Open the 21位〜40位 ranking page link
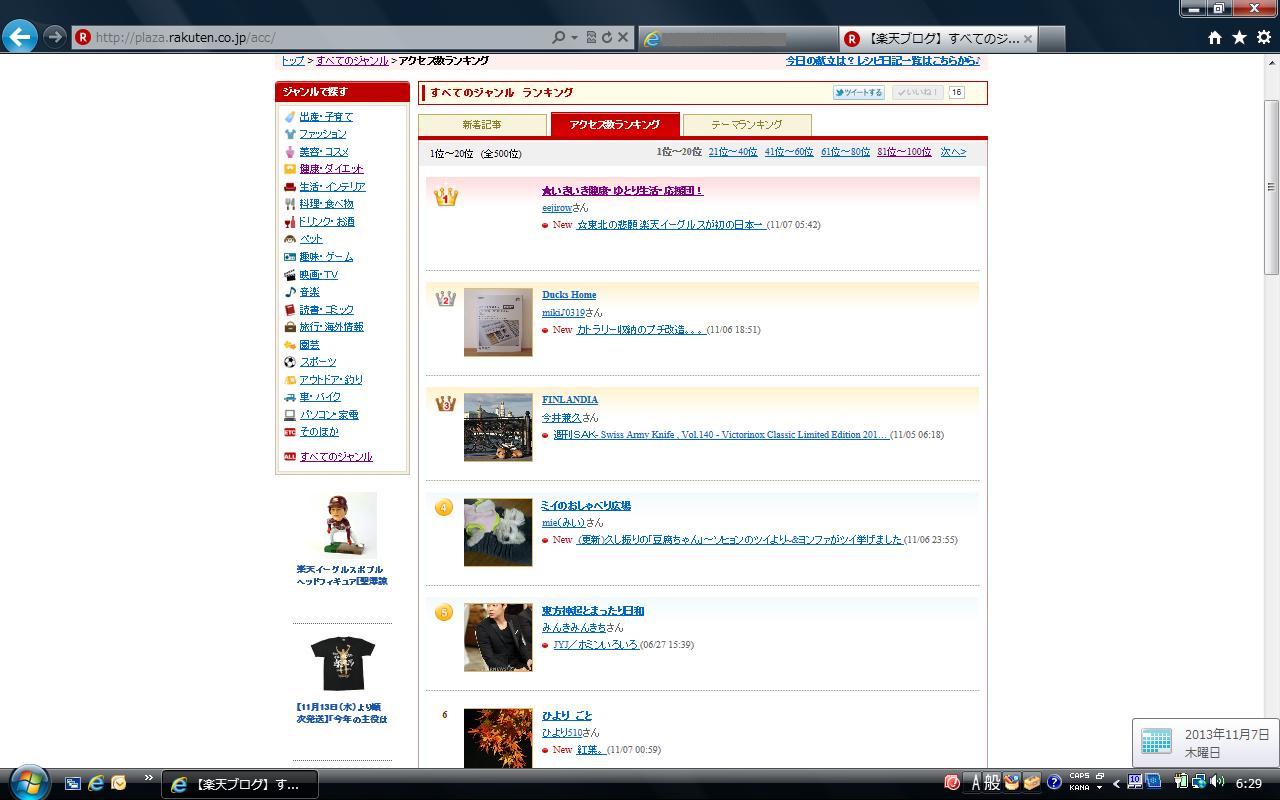Image resolution: width=1280 pixels, height=800 pixels. point(732,152)
